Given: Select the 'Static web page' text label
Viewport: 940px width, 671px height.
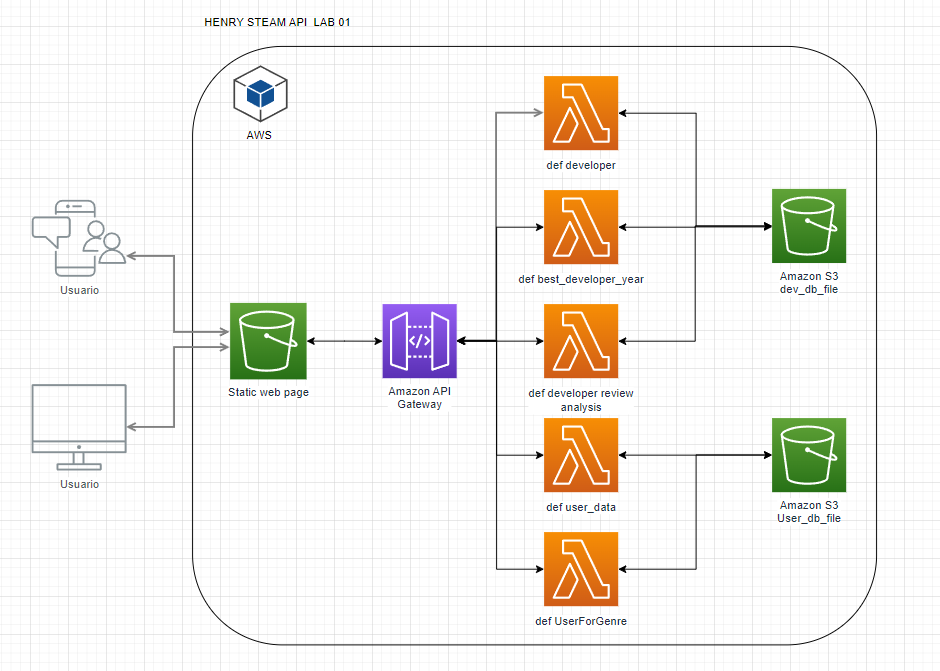Looking at the screenshot, I should [x=268, y=392].
